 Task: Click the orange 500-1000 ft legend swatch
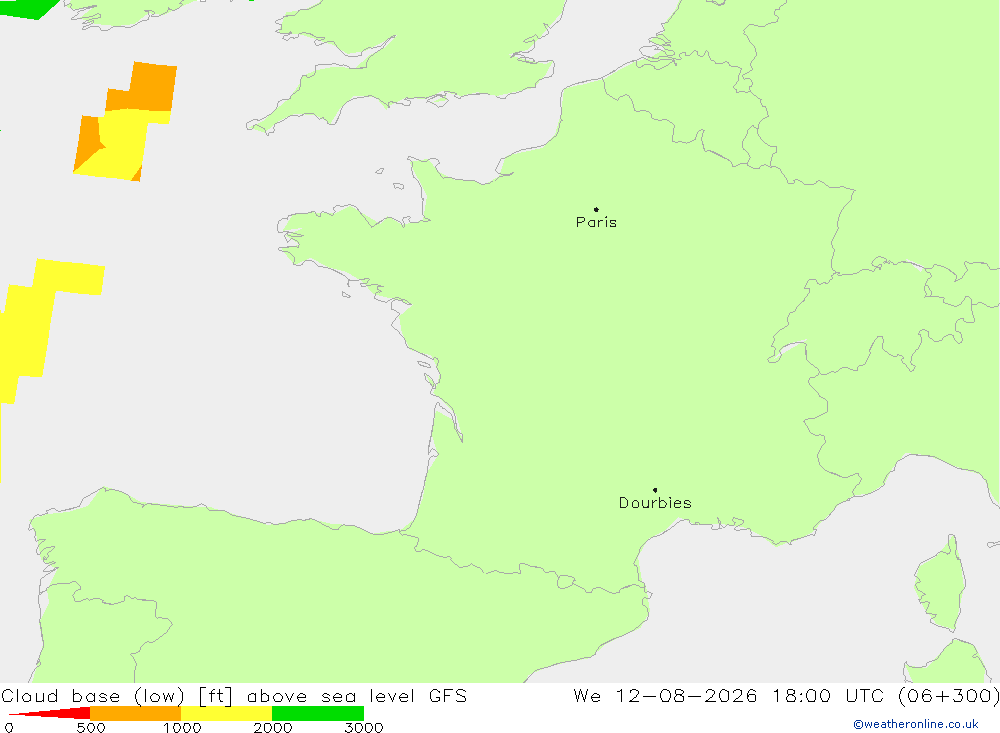click(136, 713)
